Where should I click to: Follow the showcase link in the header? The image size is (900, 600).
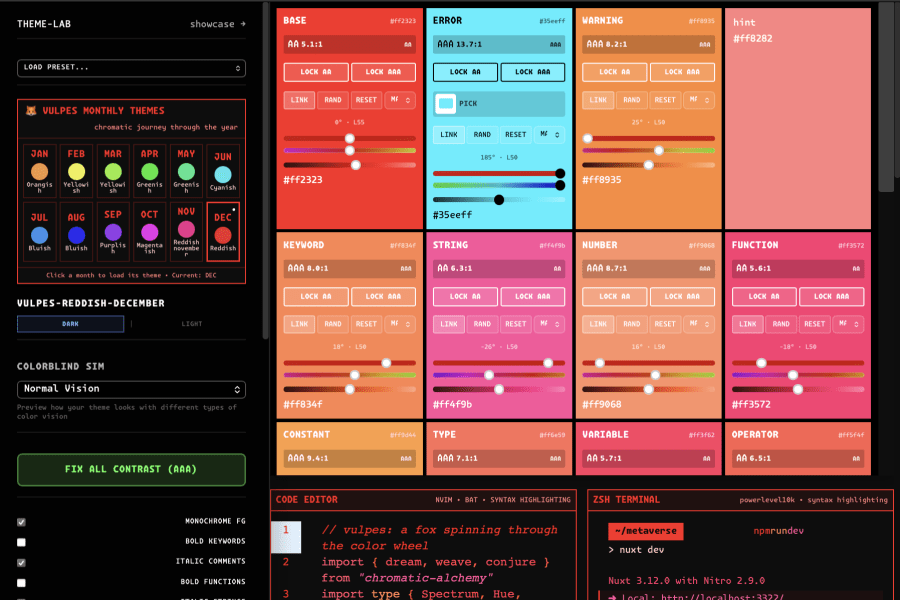[x=218, y=24]
